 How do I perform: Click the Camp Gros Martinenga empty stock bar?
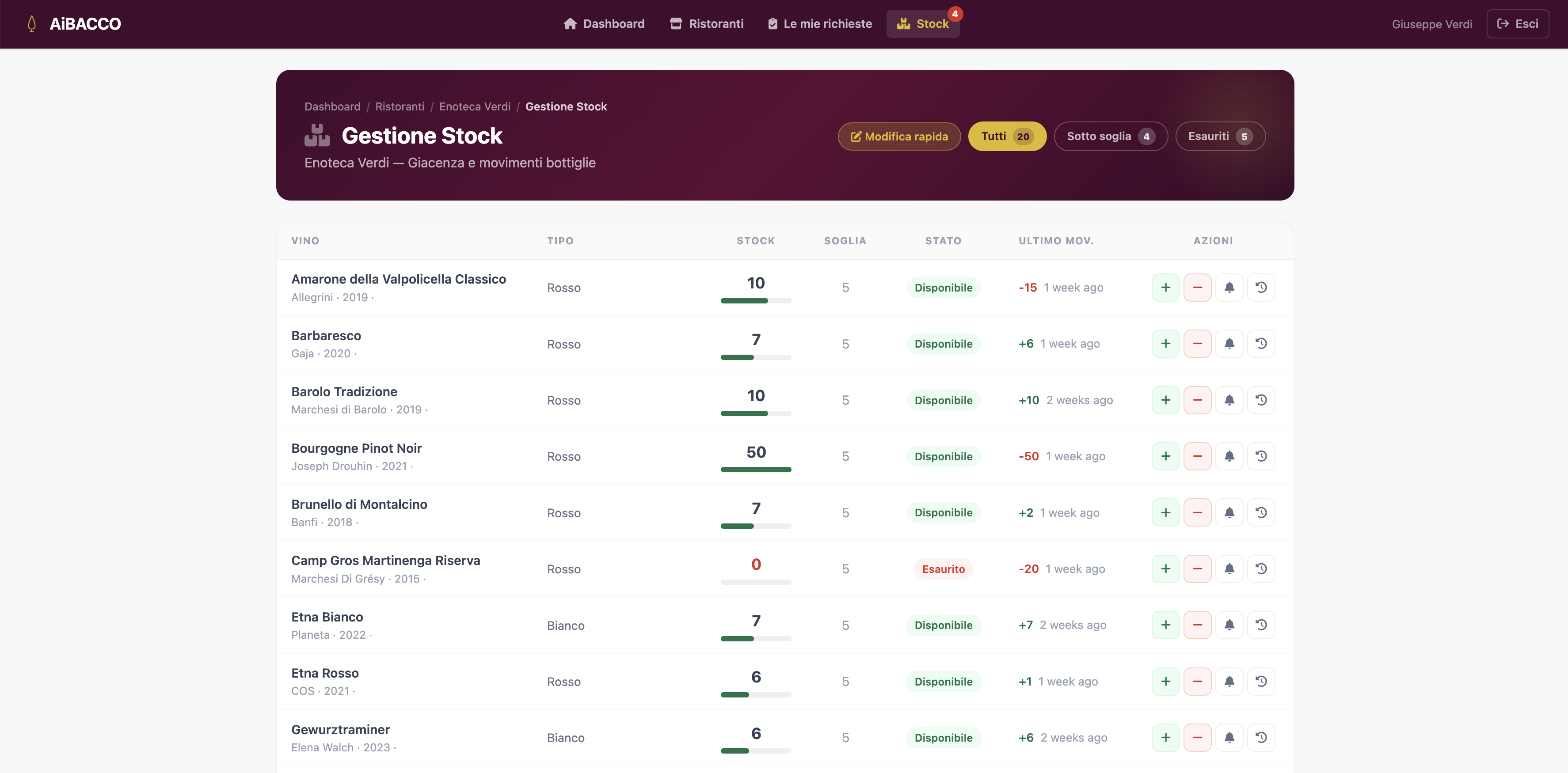pyautogui.click(x=756, y=582)
